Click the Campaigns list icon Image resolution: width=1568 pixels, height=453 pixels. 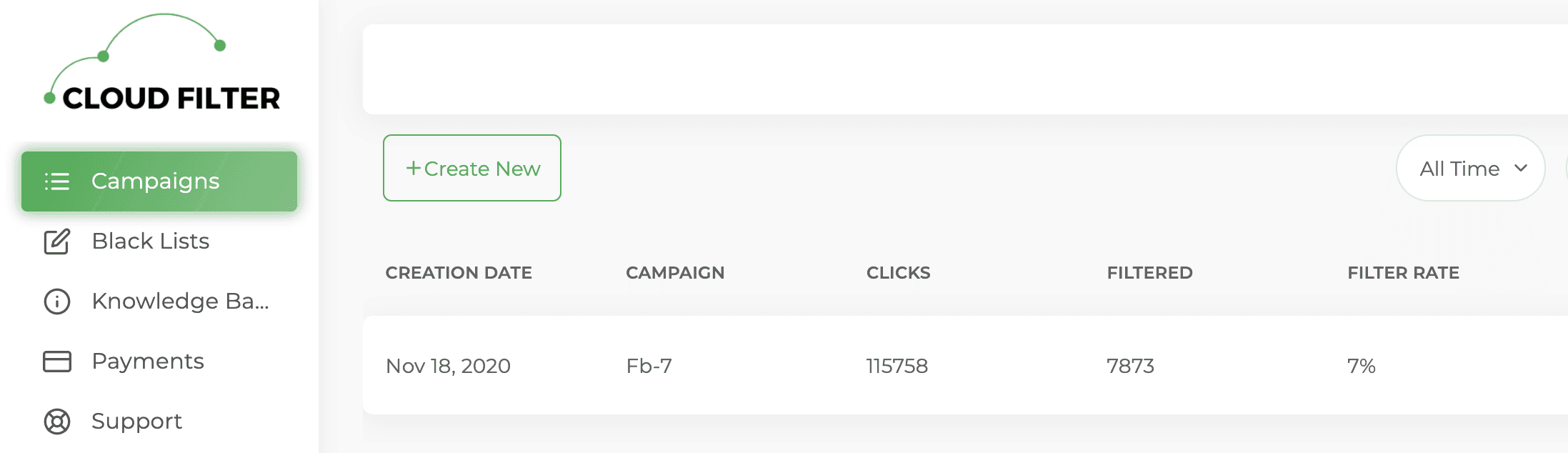[x=57, y=181]
